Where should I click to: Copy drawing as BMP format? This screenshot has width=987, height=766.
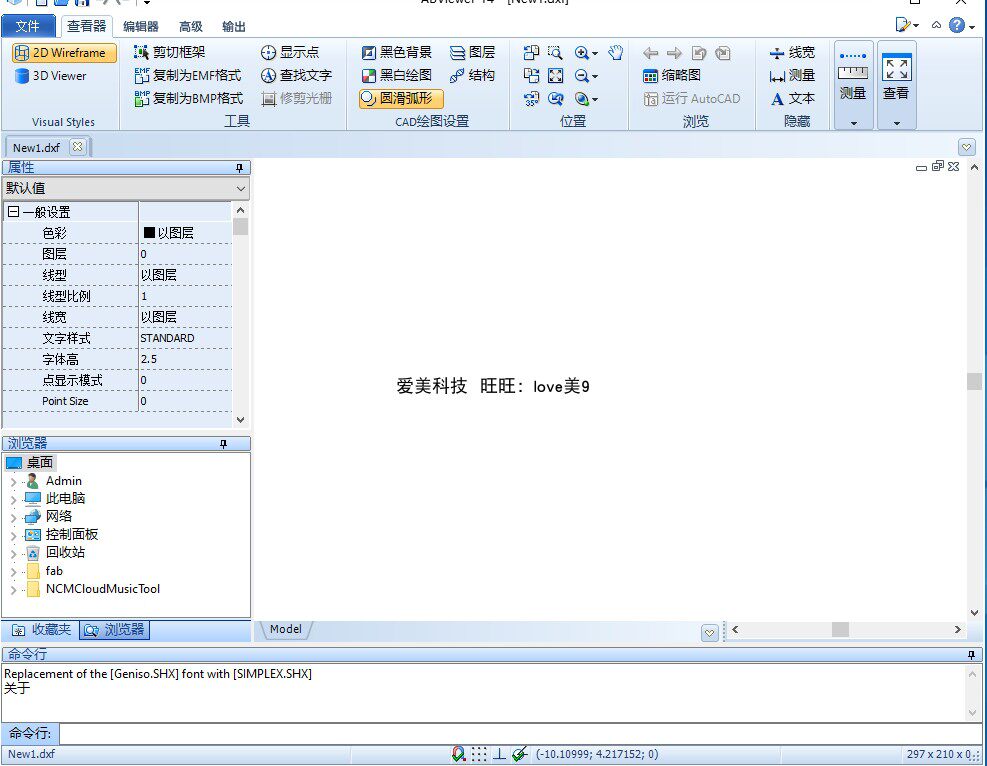[x=188, y=99]
